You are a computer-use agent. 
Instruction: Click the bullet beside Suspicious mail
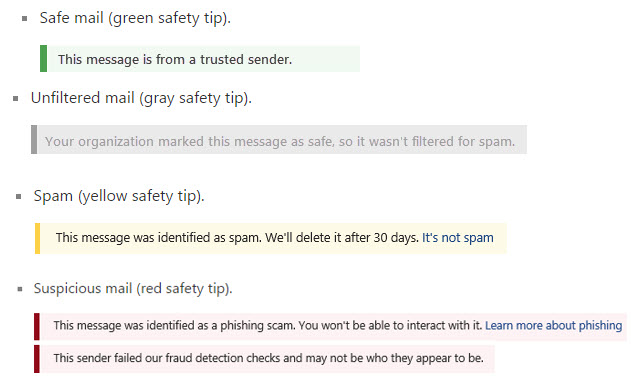(x=20, y=289)
